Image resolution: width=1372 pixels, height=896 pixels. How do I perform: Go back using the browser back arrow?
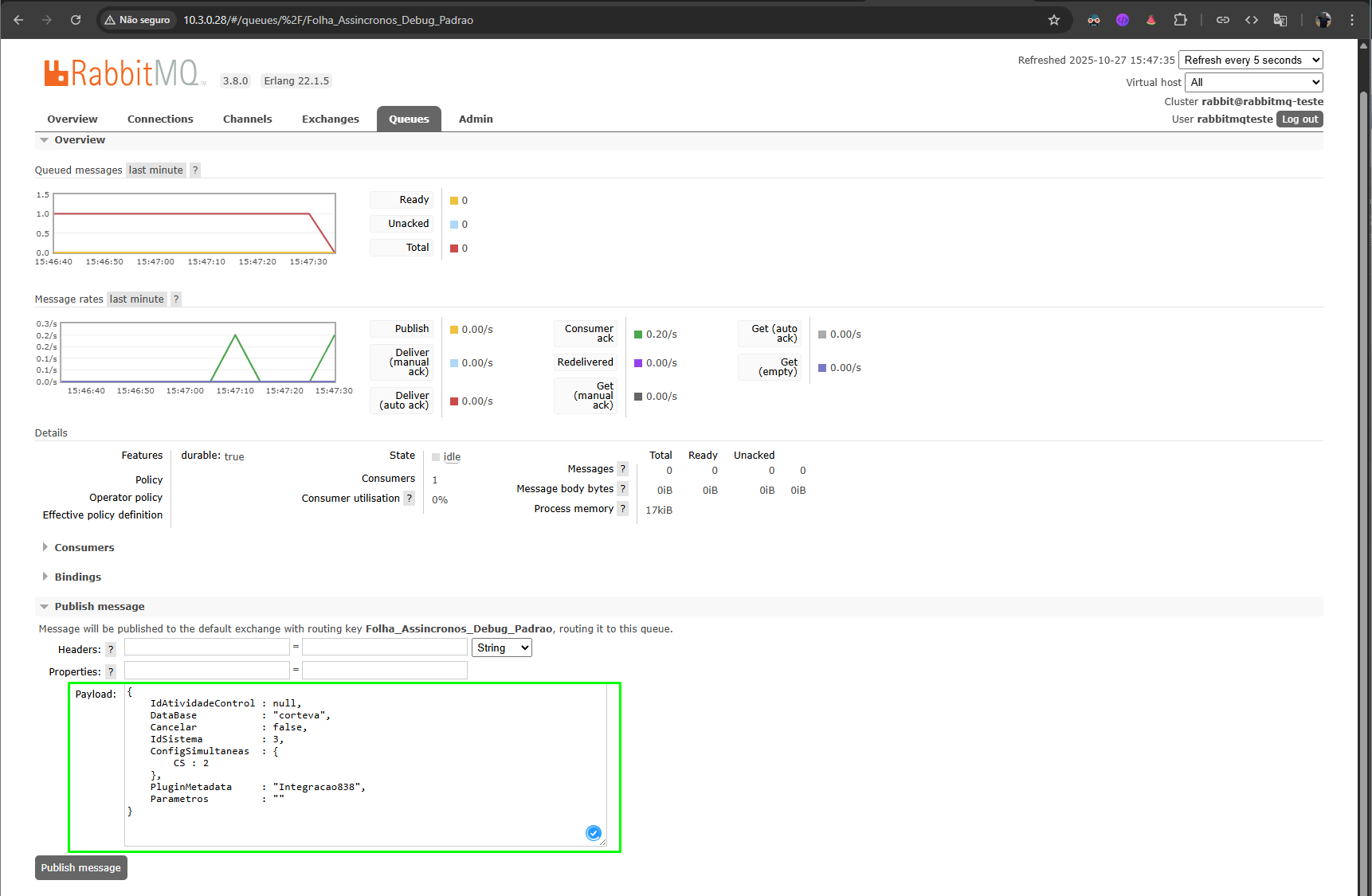coord(18,20)
